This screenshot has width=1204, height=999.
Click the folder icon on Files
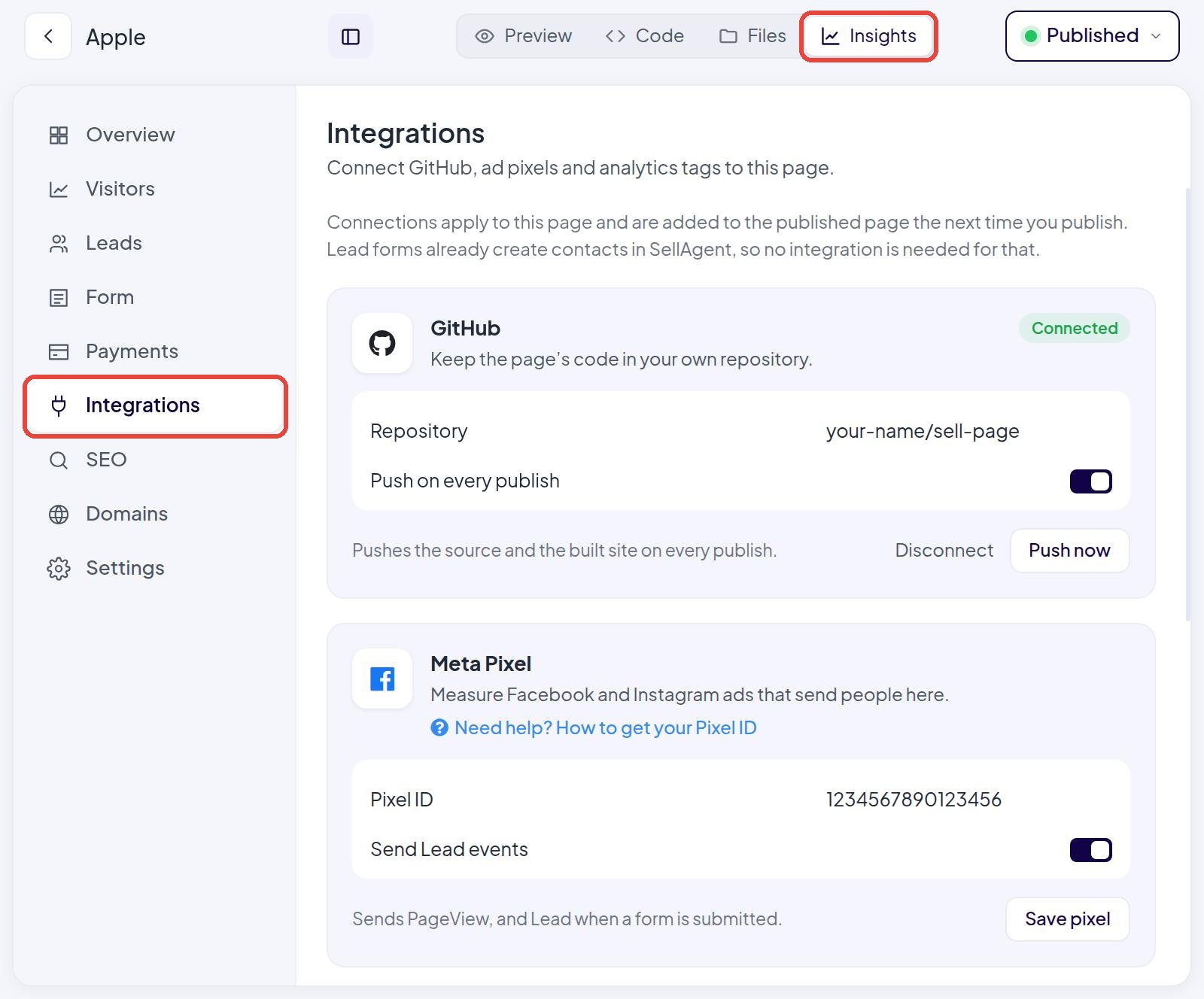[x=728, y=36]
